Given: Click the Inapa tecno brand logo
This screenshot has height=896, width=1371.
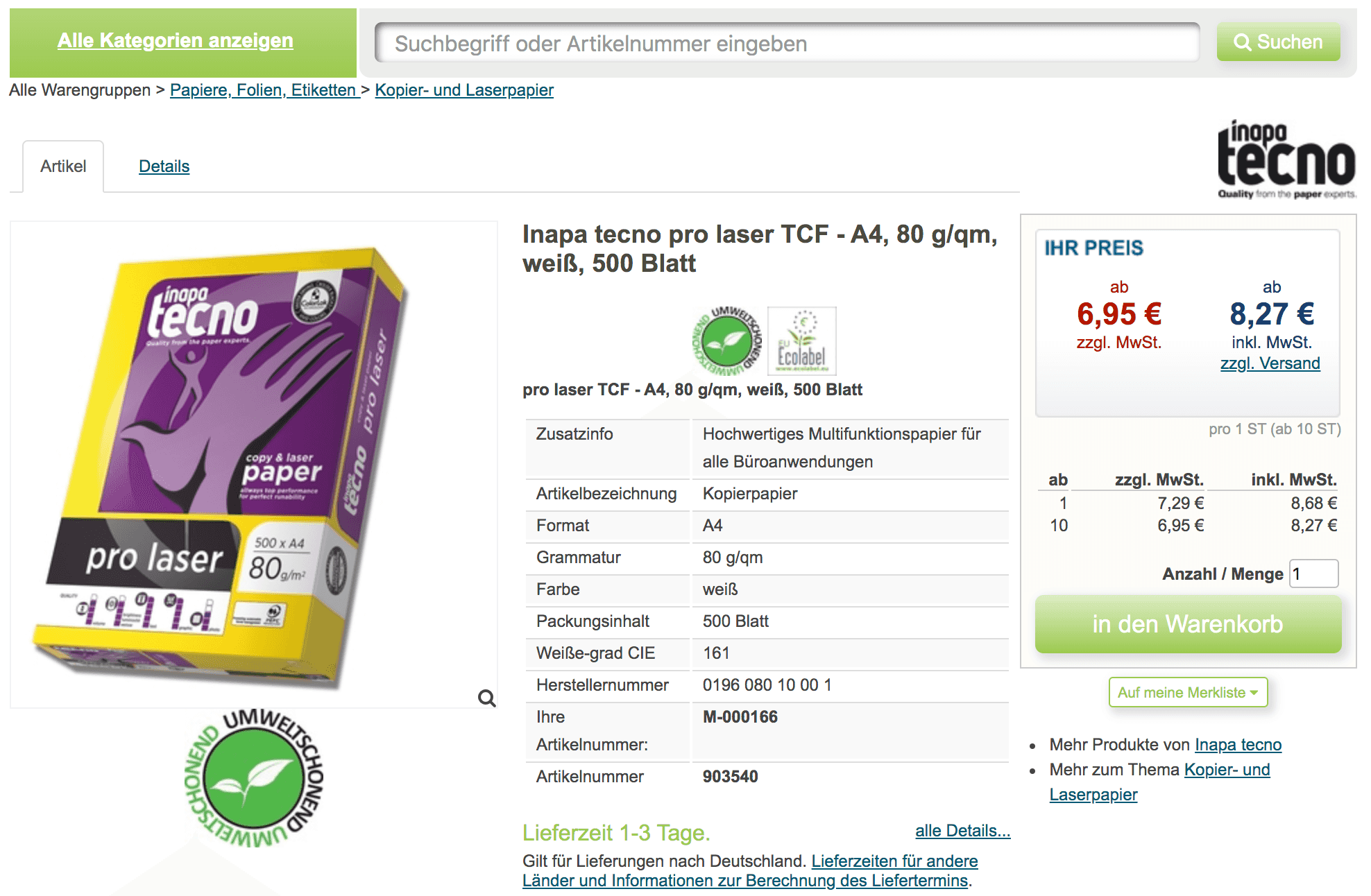Looking at the screenshot, I should click(x=1287, y=160).
